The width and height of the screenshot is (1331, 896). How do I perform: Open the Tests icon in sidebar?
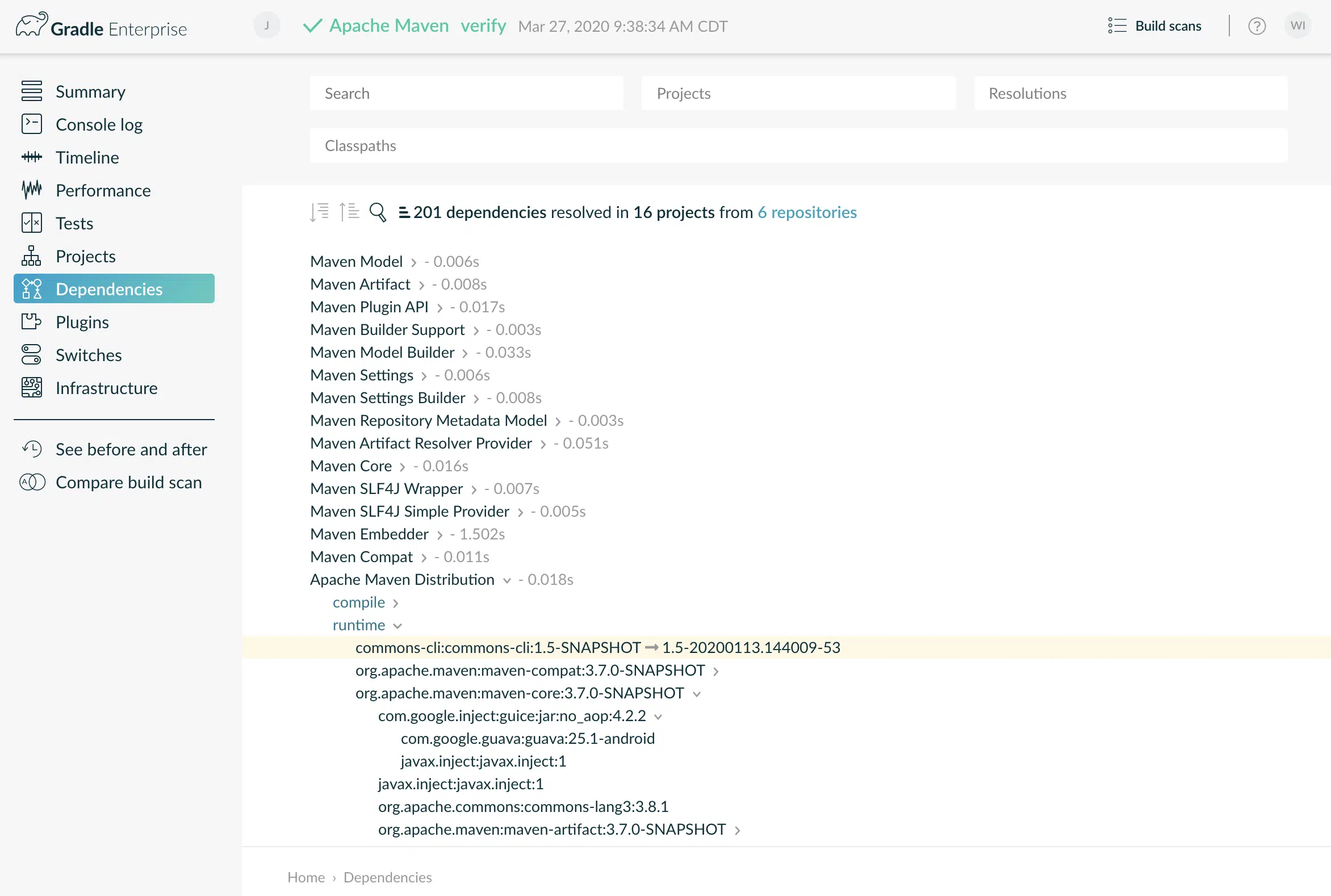coord(31,223)
